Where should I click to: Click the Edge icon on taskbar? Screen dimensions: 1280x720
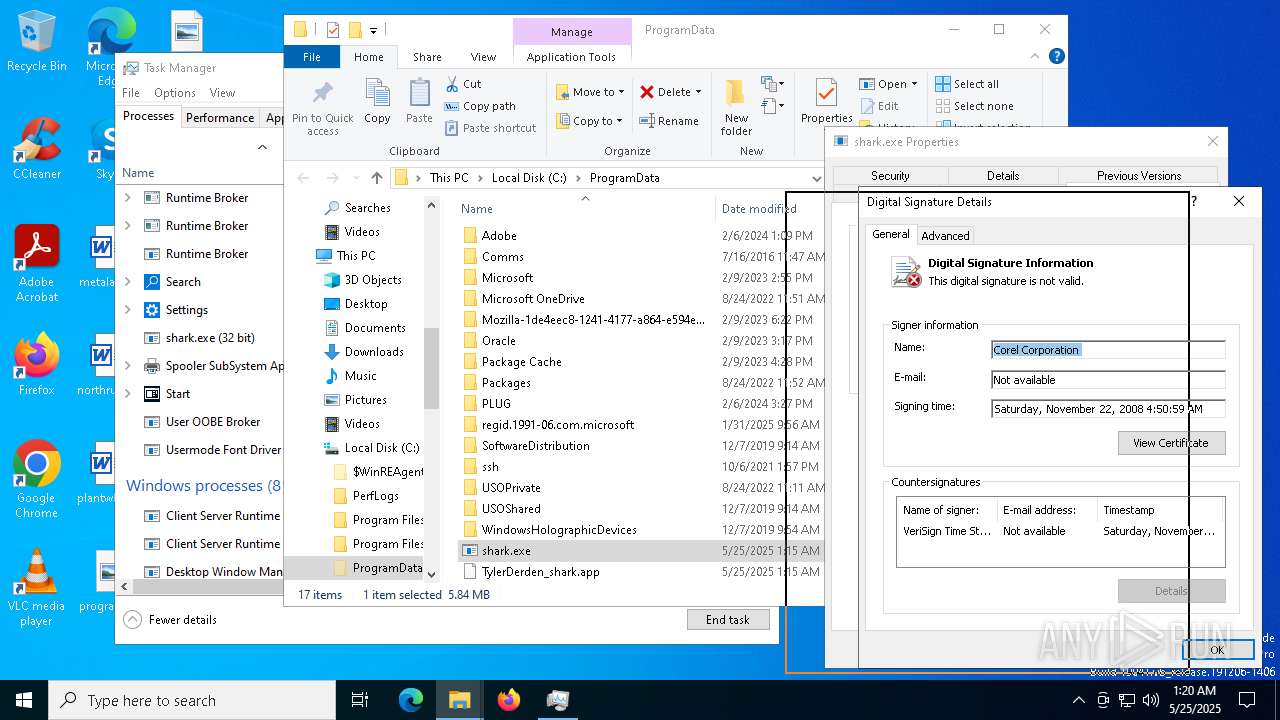tap(411, 700)
